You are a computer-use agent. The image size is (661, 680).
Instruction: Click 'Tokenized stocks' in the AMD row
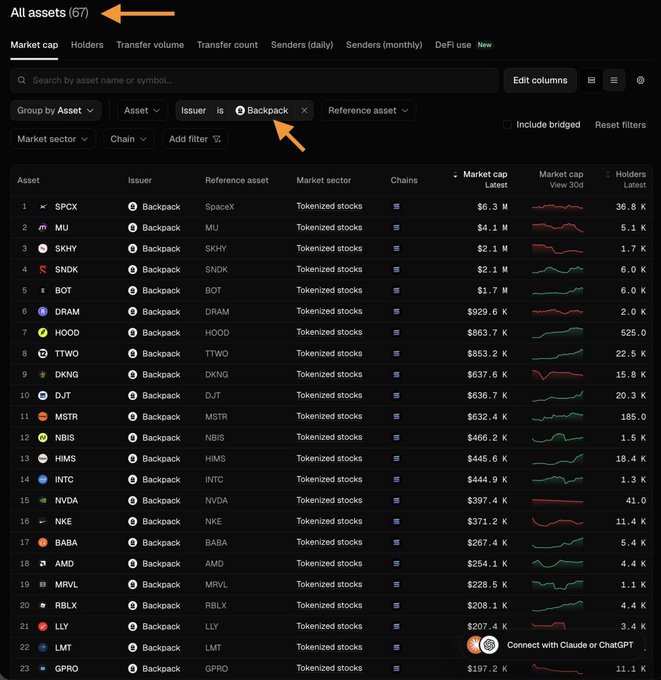(329, 563)
